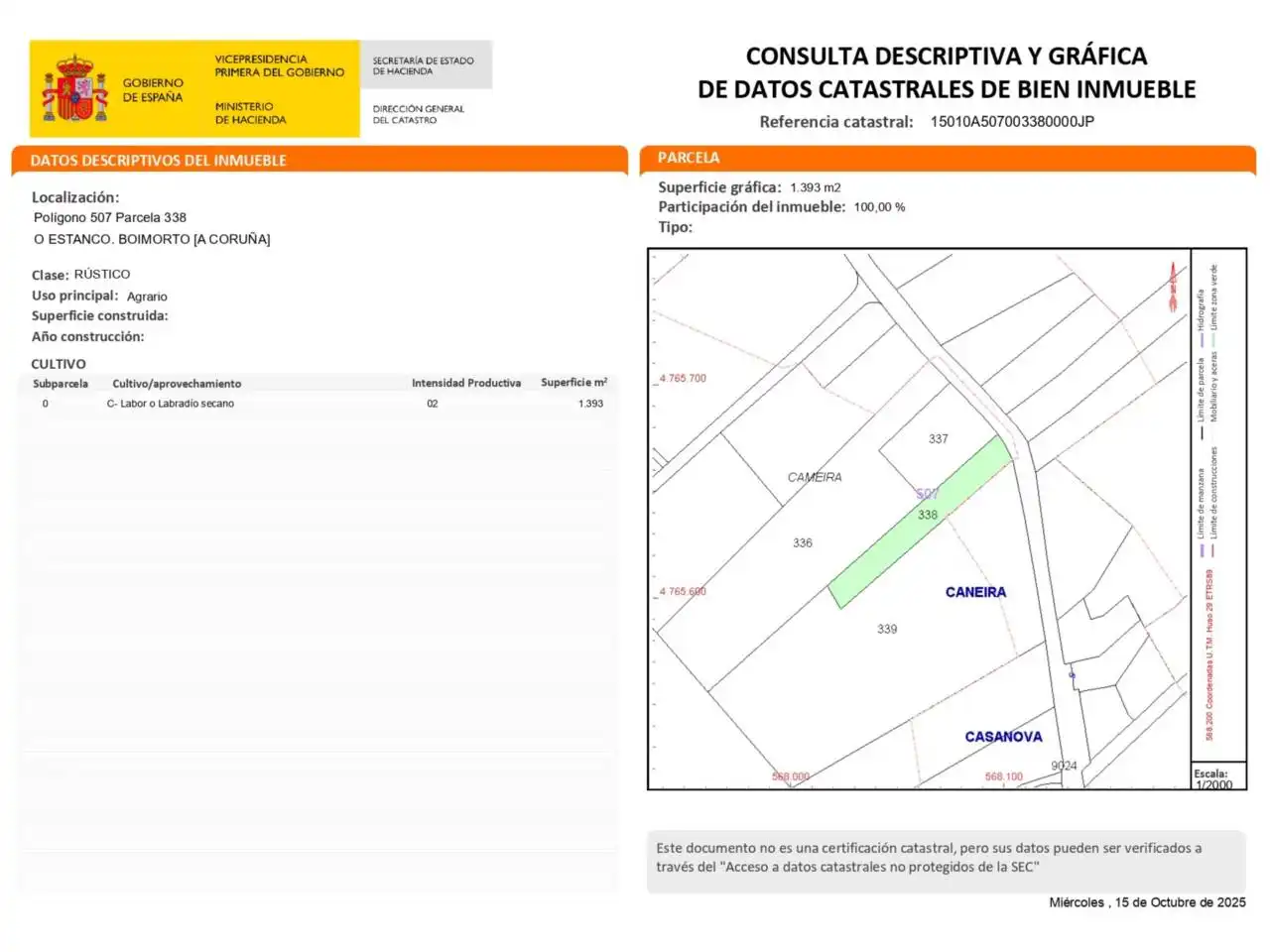Click 'DIRECCIÓN GENERAL DEL CATASTRO' text
The height and width of the screenshot is (952, 1270).
tap(418, 114)
